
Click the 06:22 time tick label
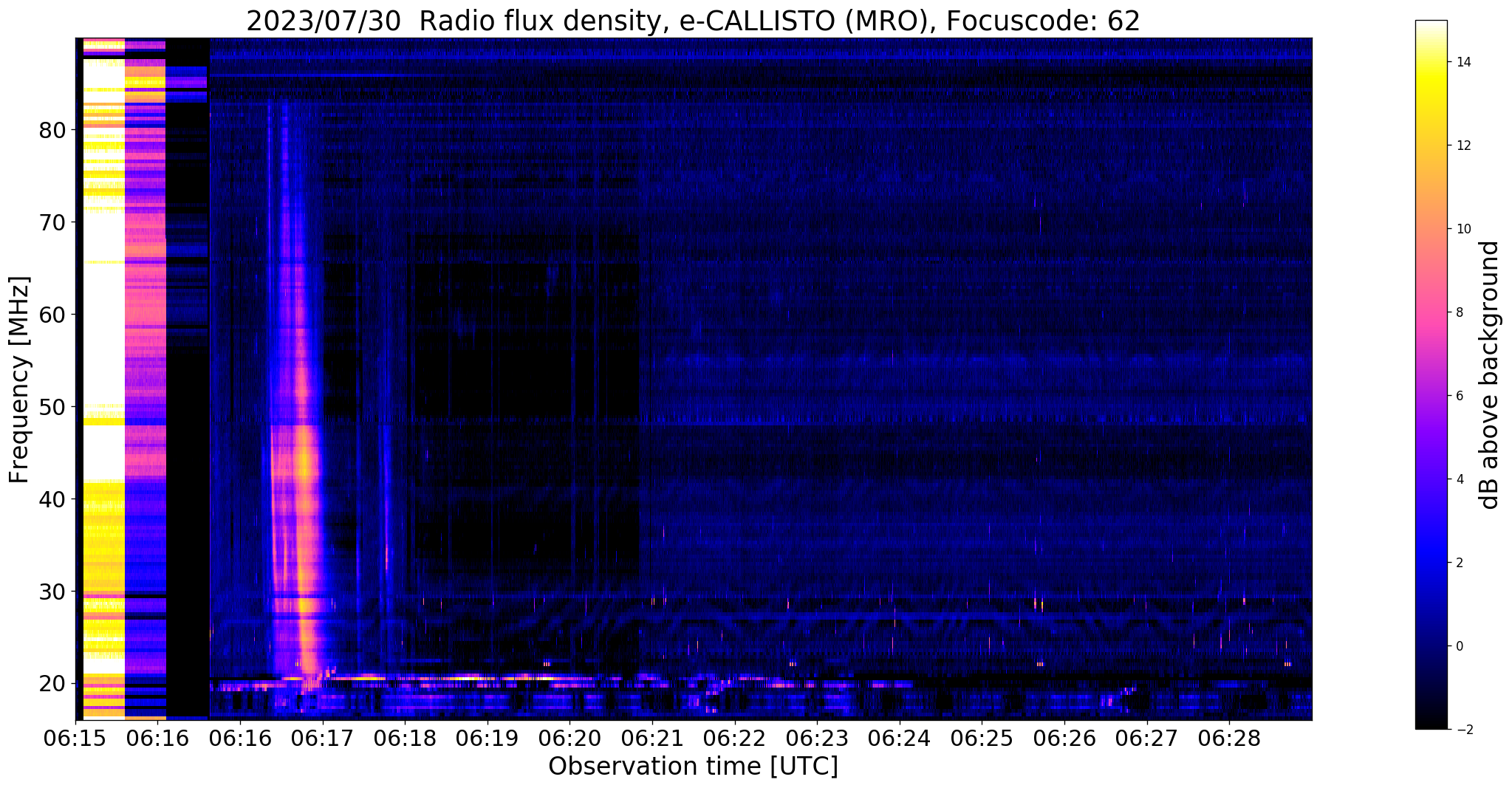[735, 737]
